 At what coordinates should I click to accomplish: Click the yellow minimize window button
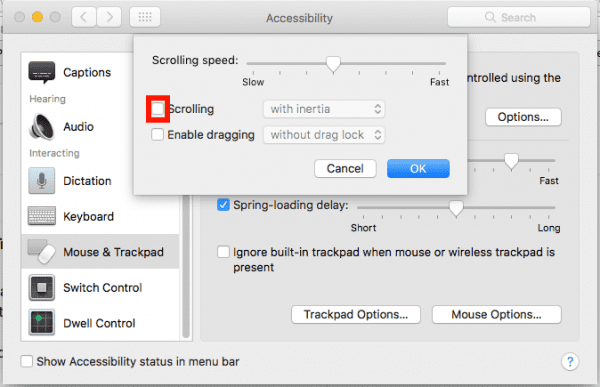38,17
